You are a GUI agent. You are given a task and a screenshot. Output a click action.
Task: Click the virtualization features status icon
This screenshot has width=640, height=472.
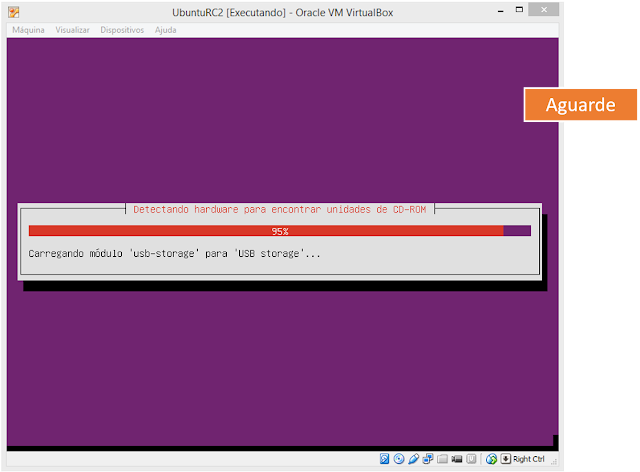[x=471, y=459]
